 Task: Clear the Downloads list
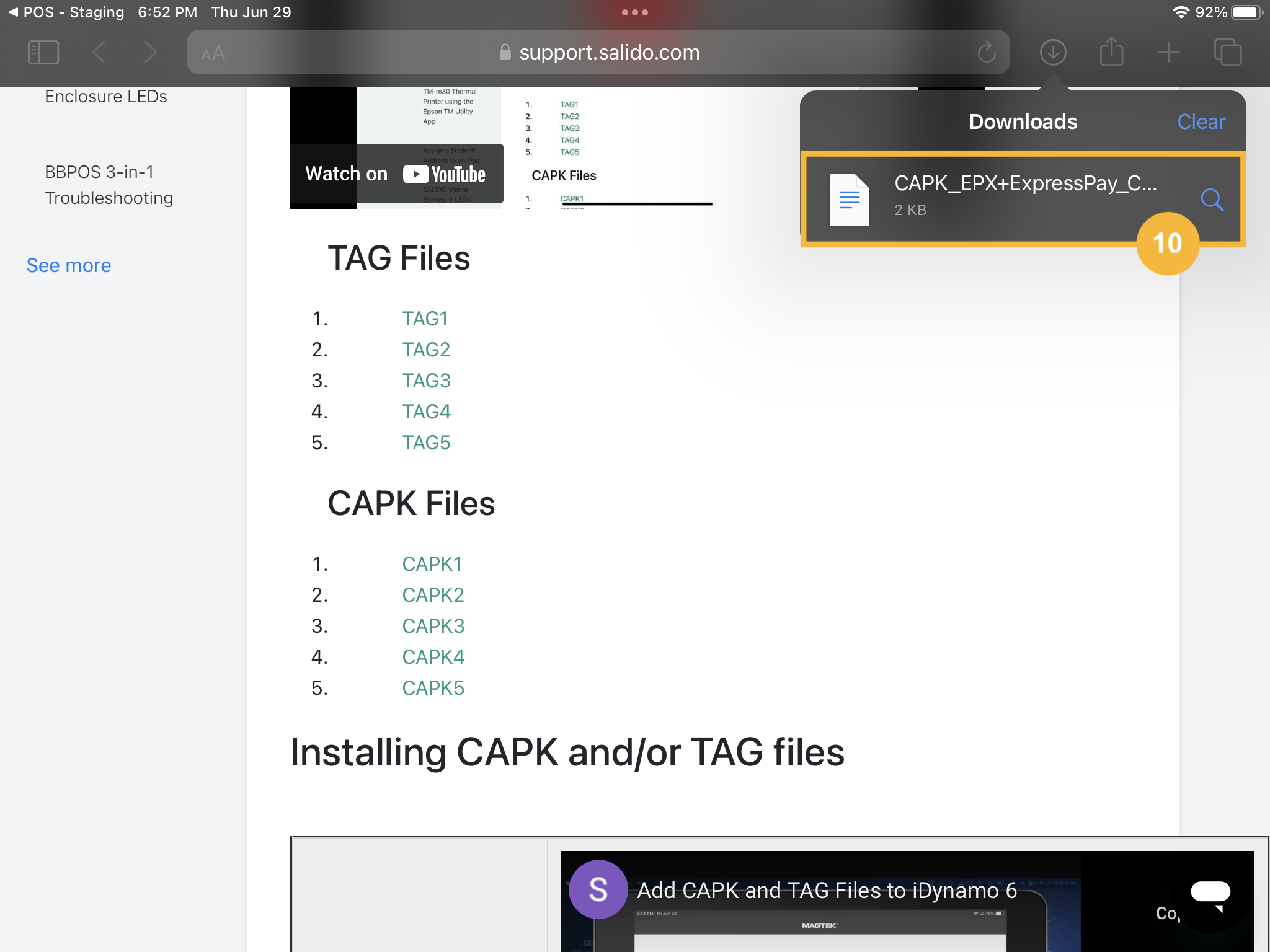pyautogui.click(x=1201, y=121)
